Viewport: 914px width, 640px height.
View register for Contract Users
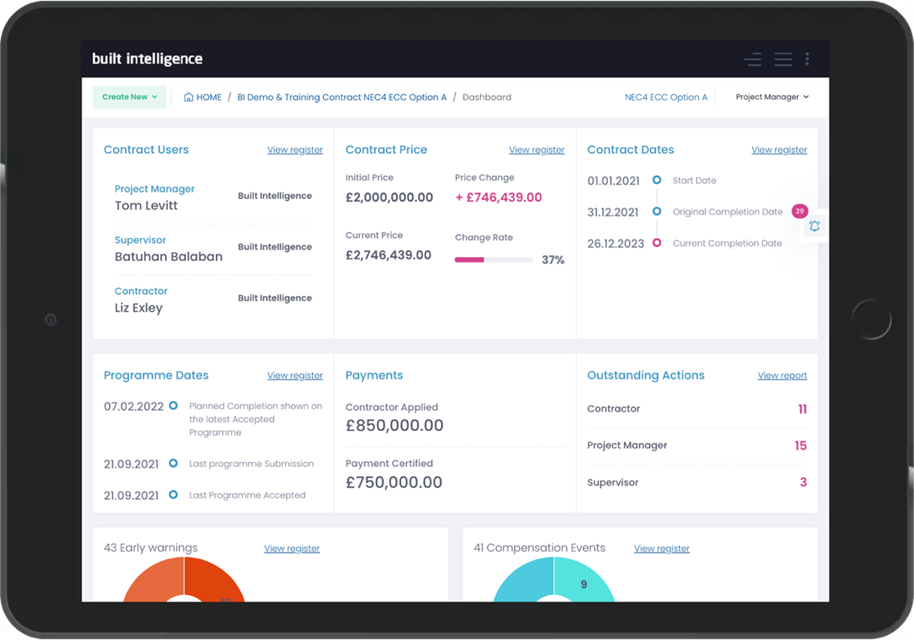point(295,150)
